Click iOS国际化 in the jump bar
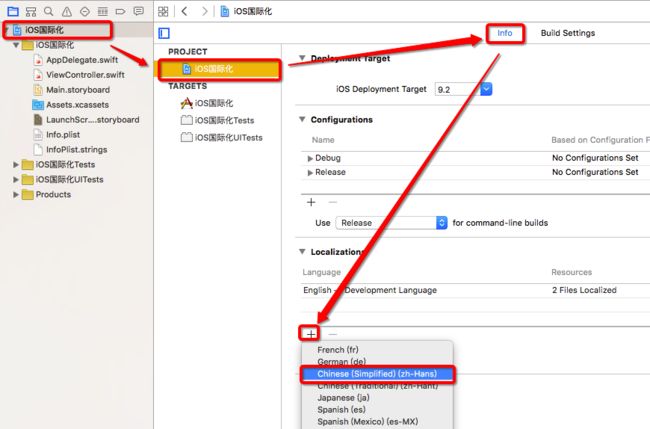The image size is (650, 429). [x=247, y=11]
